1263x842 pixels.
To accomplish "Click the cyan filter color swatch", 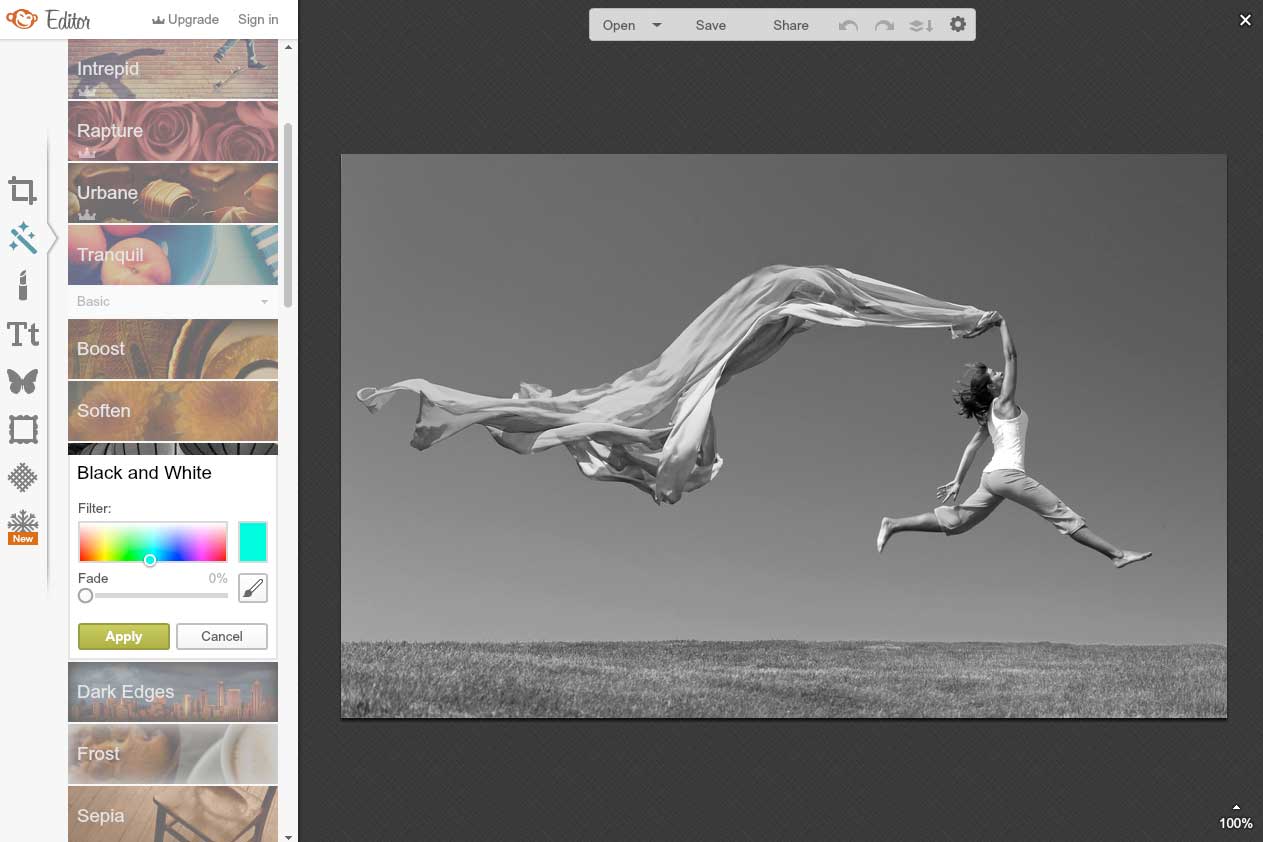I will click(253, 541).
